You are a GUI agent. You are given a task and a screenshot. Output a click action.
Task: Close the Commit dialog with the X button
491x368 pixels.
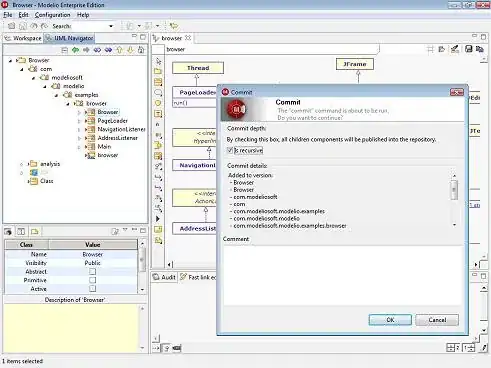pyautogui.click(x=457, y=92)
